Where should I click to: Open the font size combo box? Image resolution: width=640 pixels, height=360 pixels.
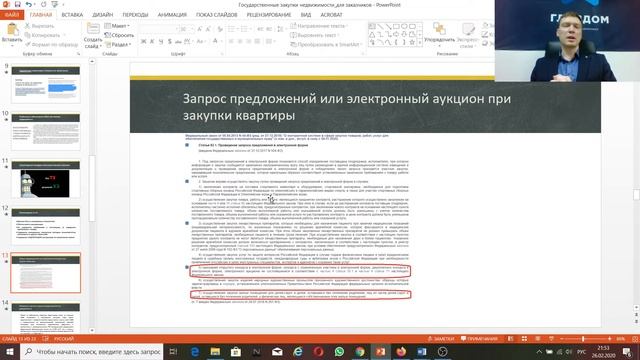[x=187, y=29]
